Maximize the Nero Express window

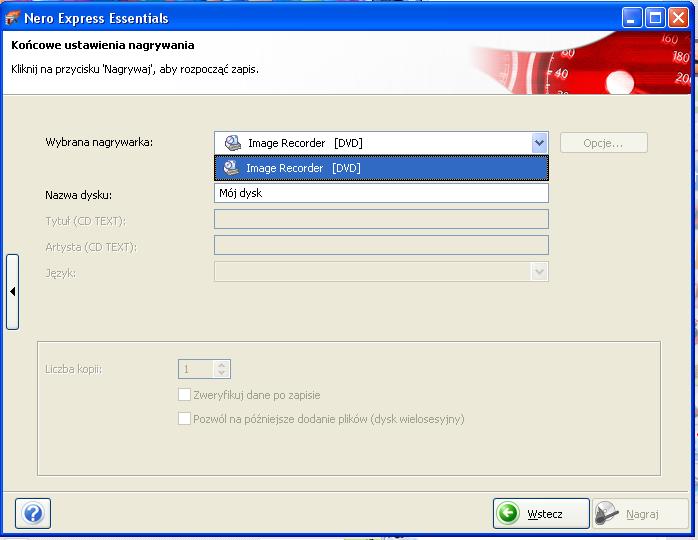[655, 18]
